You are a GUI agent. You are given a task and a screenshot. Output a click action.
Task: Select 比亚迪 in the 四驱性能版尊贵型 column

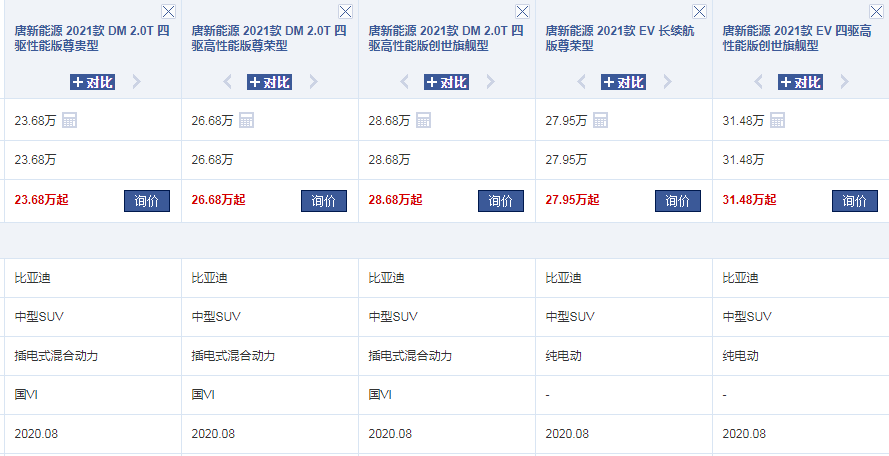click(x=33, y=278)
